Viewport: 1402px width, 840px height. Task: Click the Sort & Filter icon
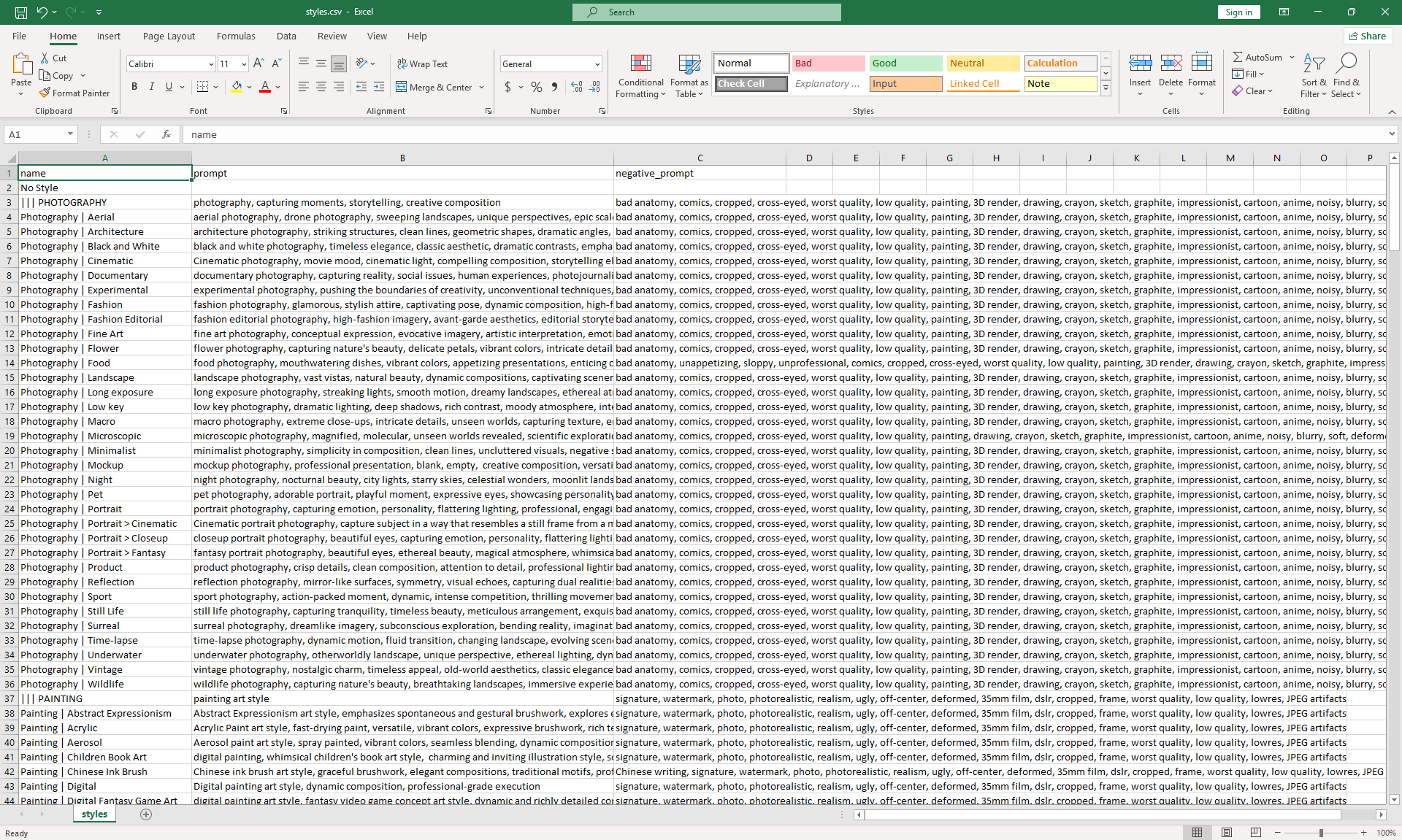pyautogui.click(x=1313, y=64)
